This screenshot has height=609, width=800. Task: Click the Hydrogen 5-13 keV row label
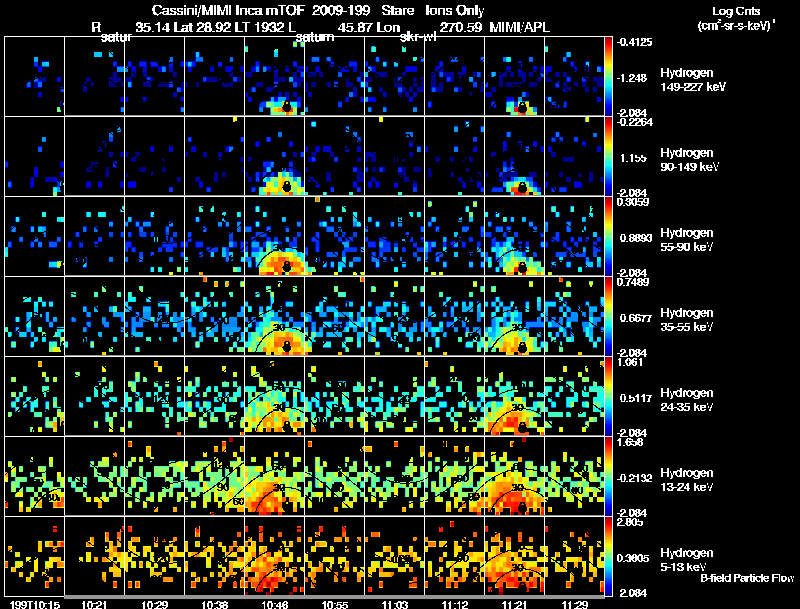(687, 560)
